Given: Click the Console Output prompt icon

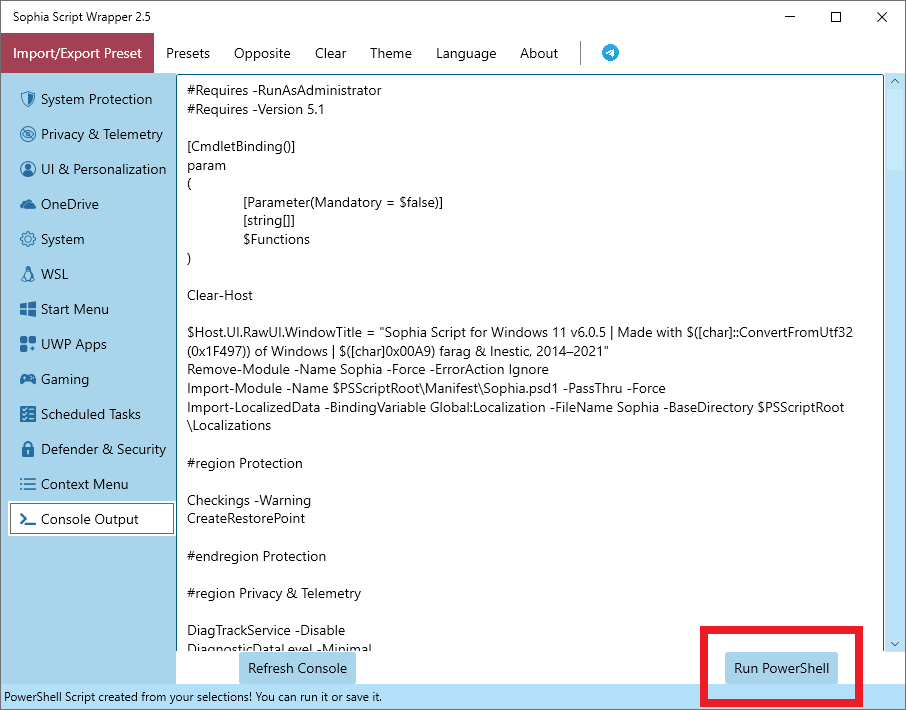Looking at the screenshot, I should click(x=28, y=519).
